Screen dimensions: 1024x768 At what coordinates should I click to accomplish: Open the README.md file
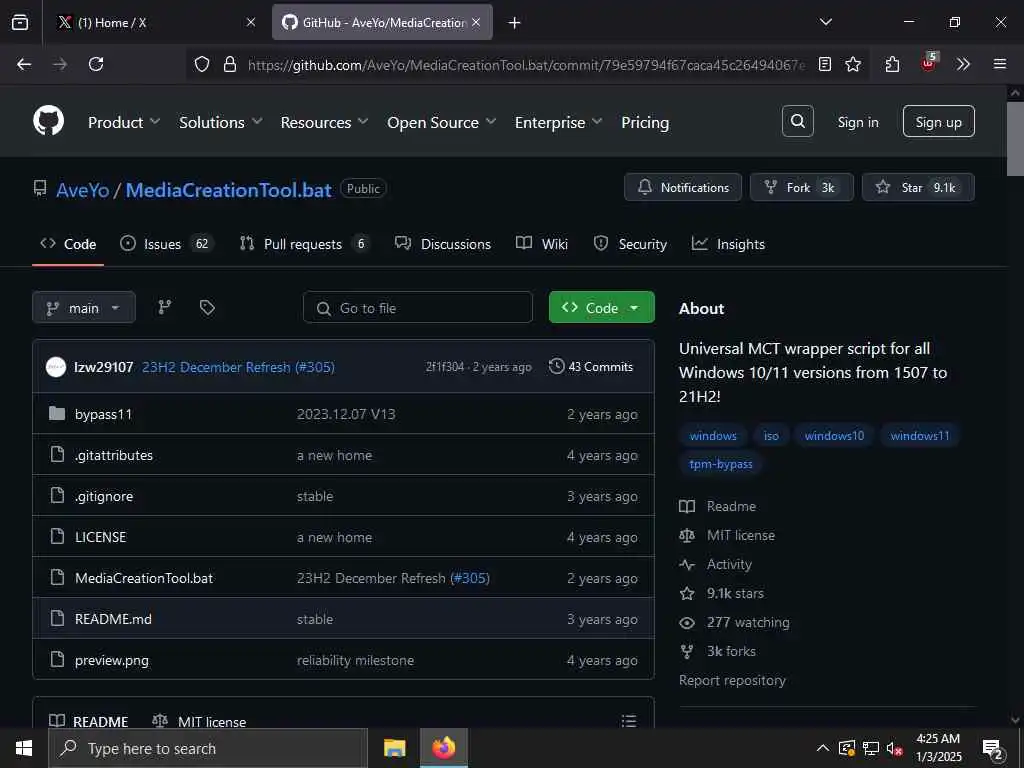[113, 619]
